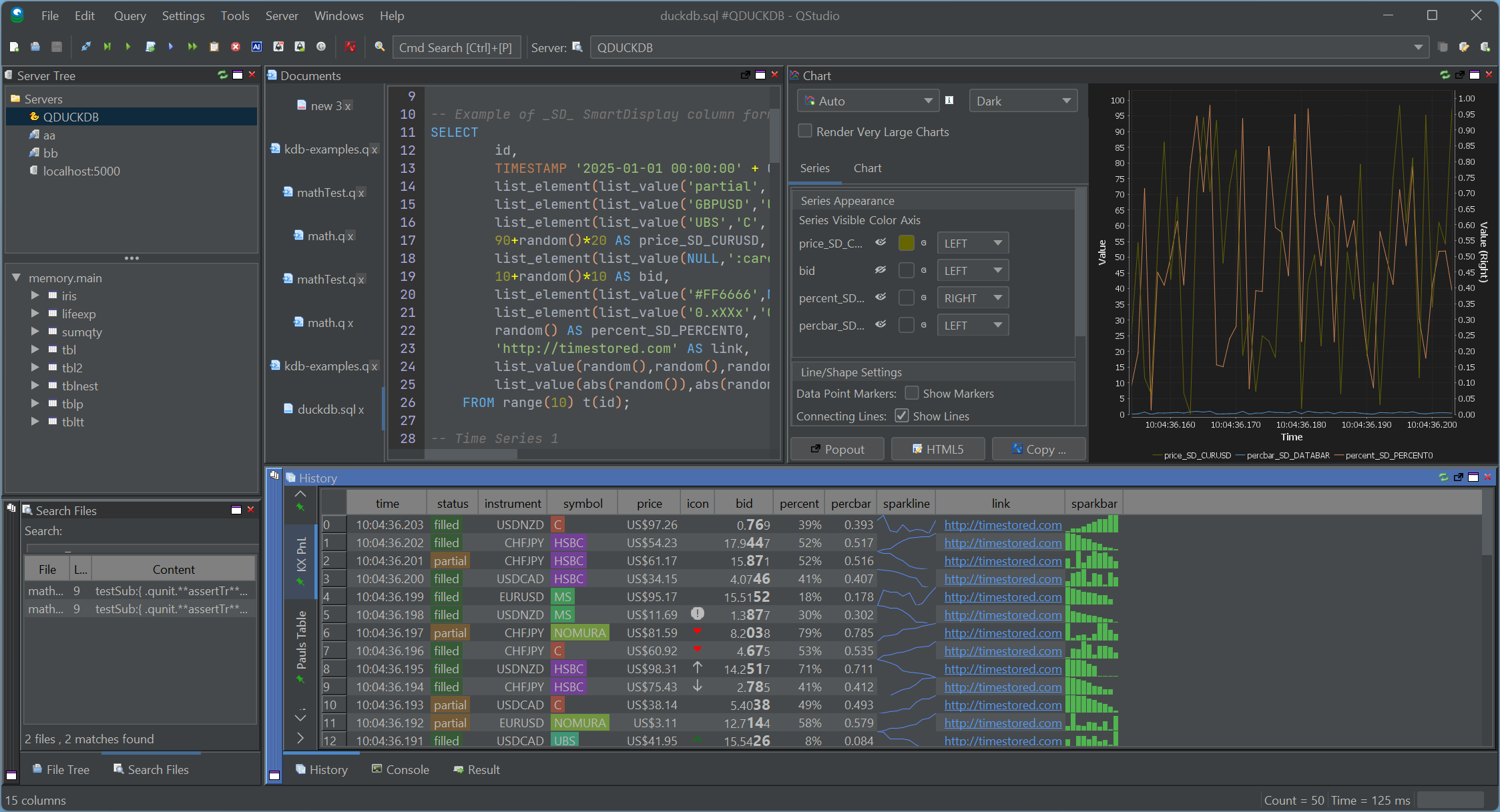Click the clipboard paste toolbar icon
The width and height of the screenshot is (1500, 812).
click(214, 47)
